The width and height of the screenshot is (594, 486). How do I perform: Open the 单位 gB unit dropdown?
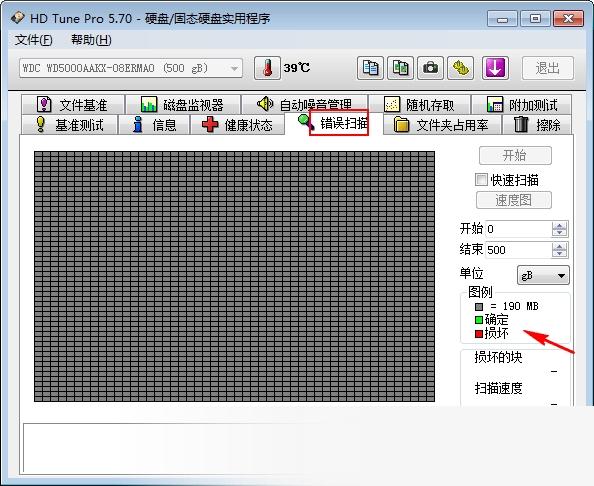click(x=543, y=275)
